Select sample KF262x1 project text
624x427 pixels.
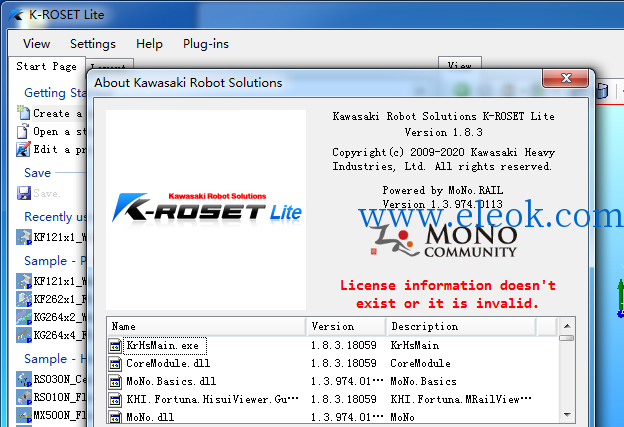pyautogui.click(x=60, y=299)
